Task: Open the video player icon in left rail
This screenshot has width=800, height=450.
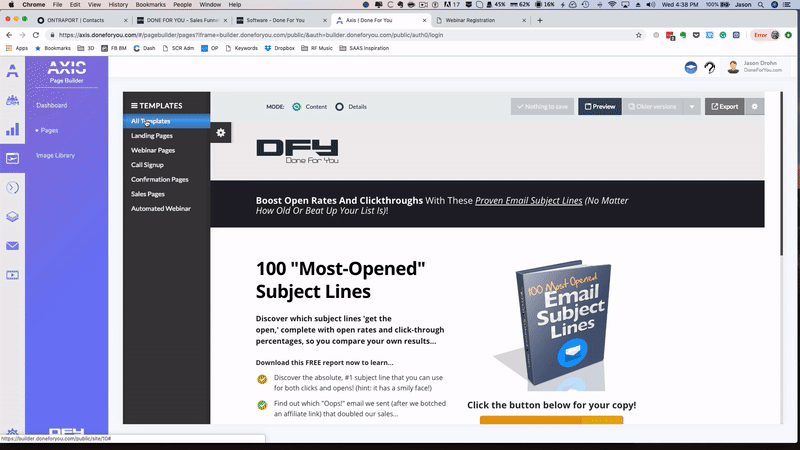Action: pos(12,275)
